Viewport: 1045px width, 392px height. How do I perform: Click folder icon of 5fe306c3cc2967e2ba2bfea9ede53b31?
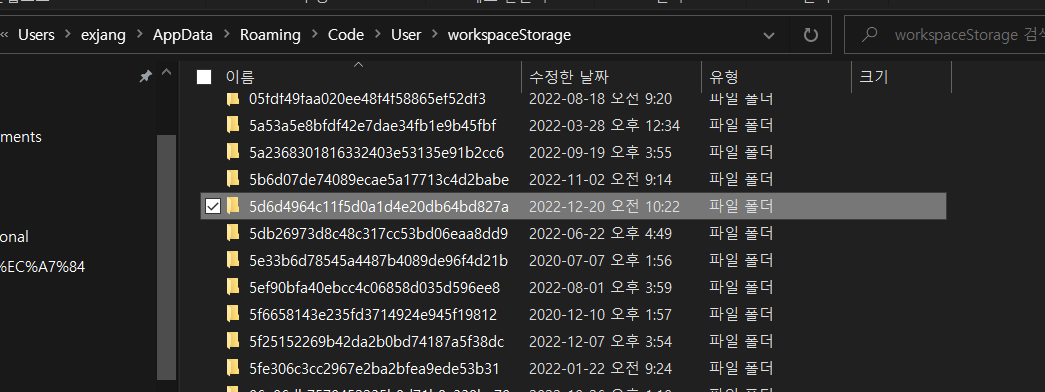point(233,368)
